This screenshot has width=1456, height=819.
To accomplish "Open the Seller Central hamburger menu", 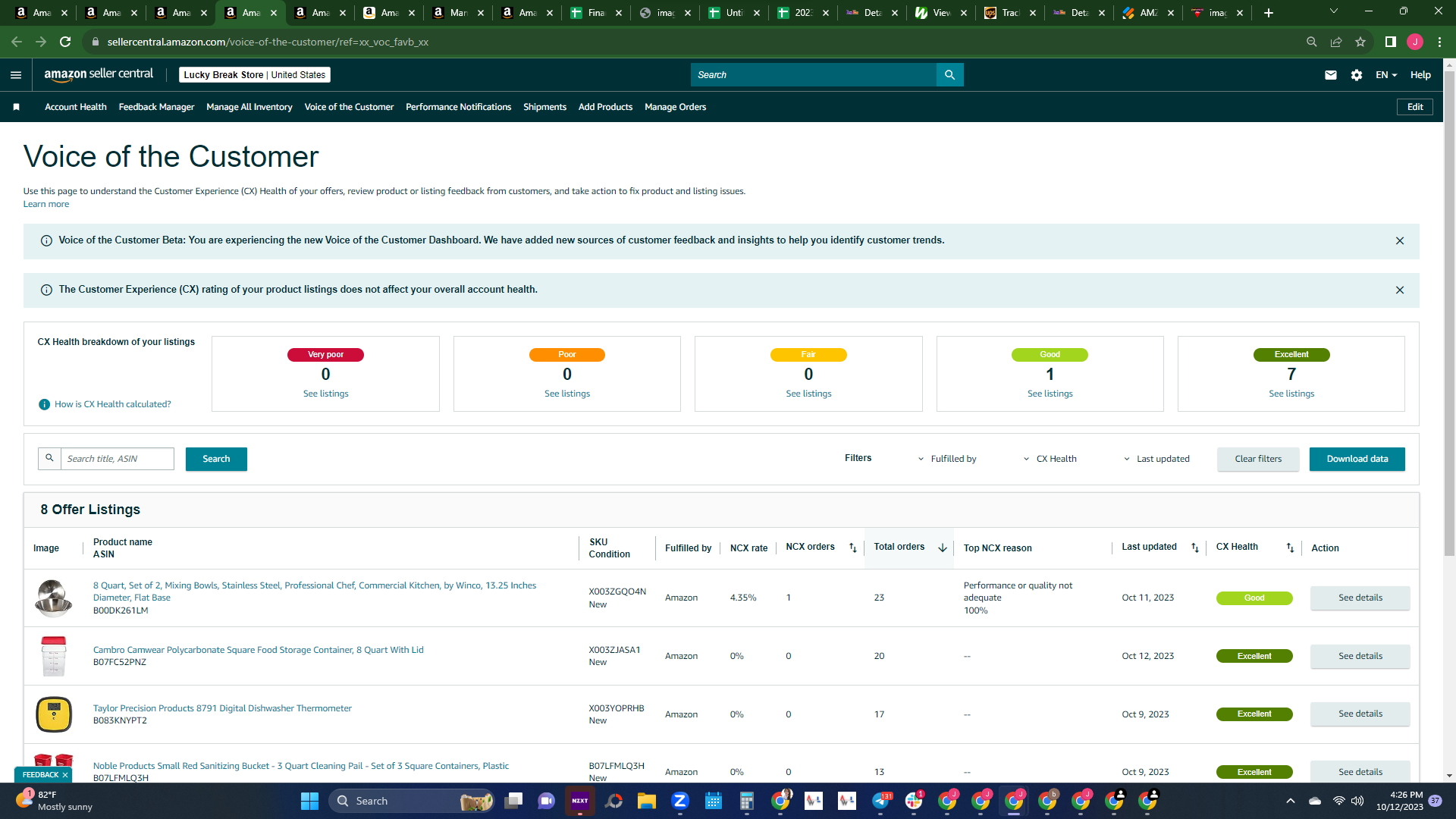I will point(16,75).
